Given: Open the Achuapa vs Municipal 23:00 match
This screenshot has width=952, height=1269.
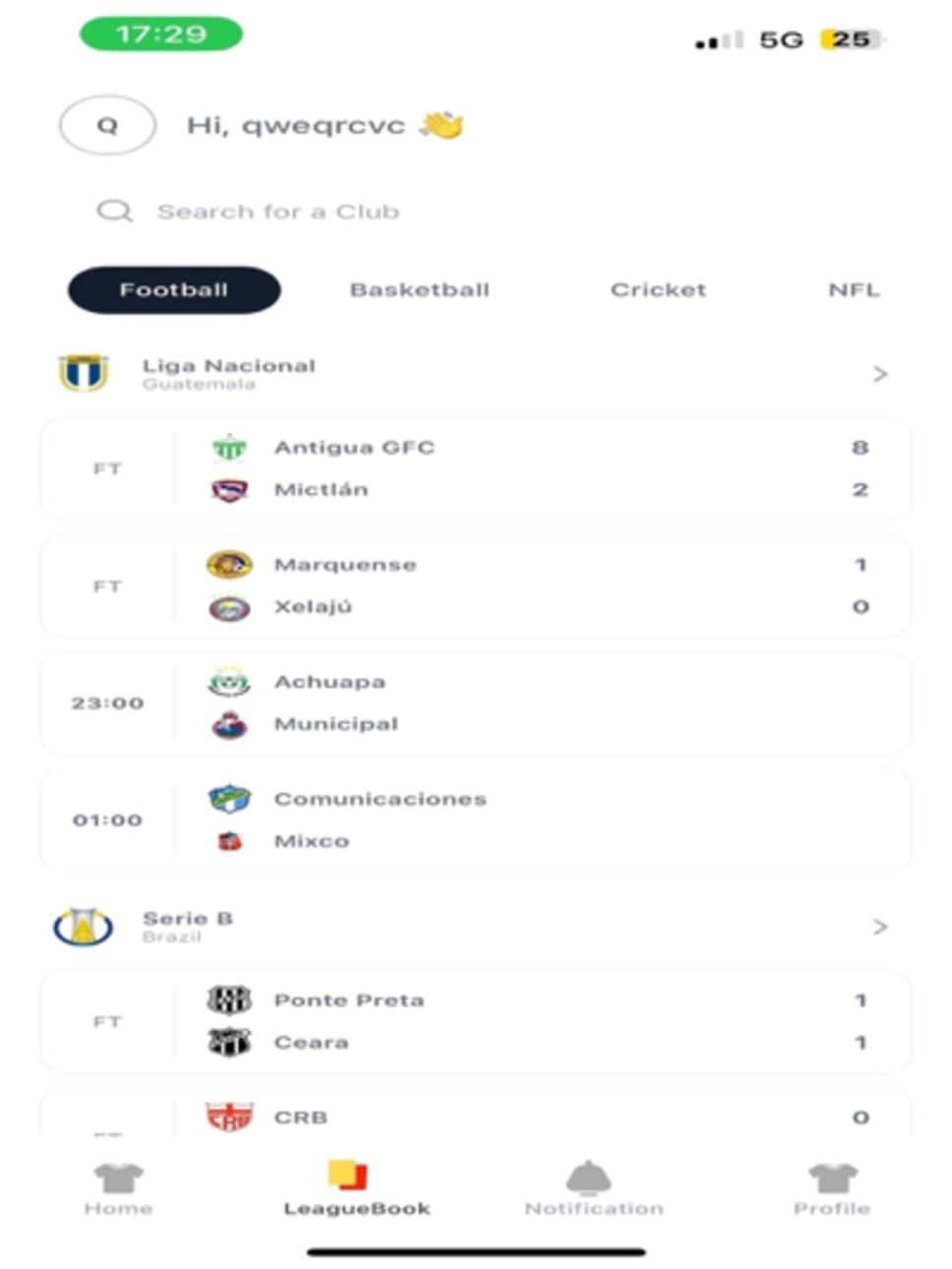Looking at the screenshot, I should (x=476, y=703).
